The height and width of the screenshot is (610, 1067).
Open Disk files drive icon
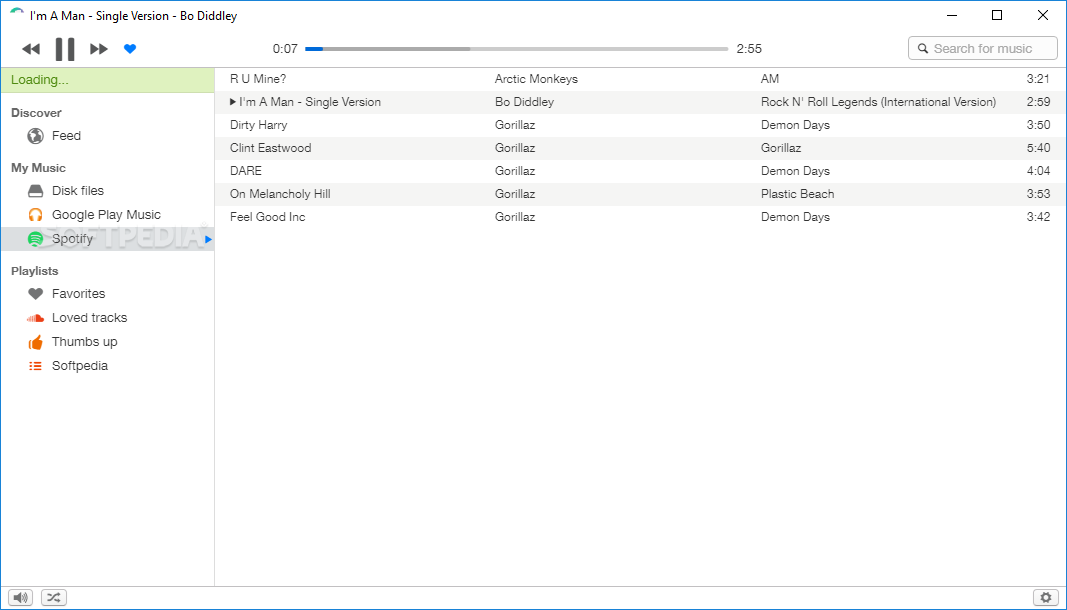[x=35, y=191]
